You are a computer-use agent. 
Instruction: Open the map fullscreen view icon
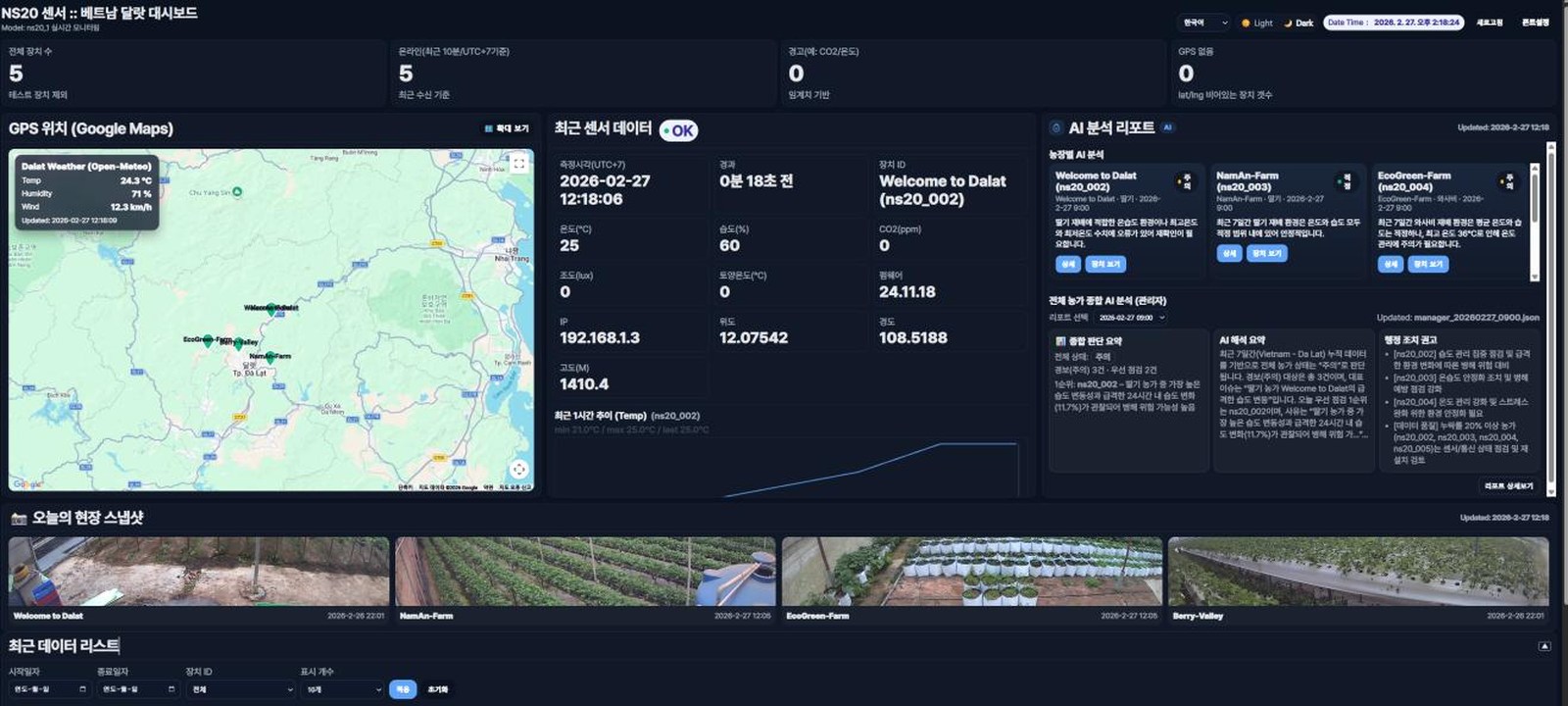(x=519, y=164)
